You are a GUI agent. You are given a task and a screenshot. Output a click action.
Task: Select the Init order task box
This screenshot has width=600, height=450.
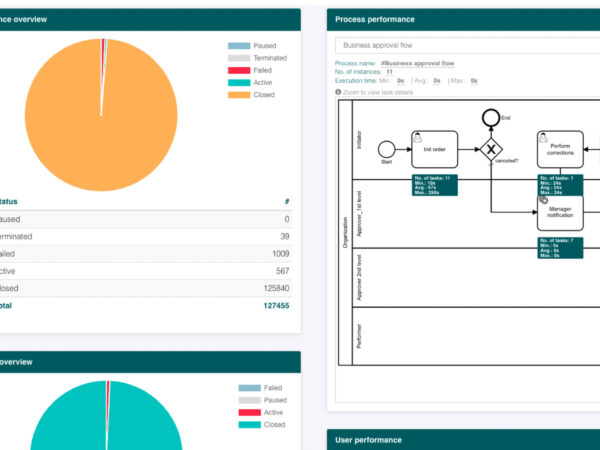point(434,149)
